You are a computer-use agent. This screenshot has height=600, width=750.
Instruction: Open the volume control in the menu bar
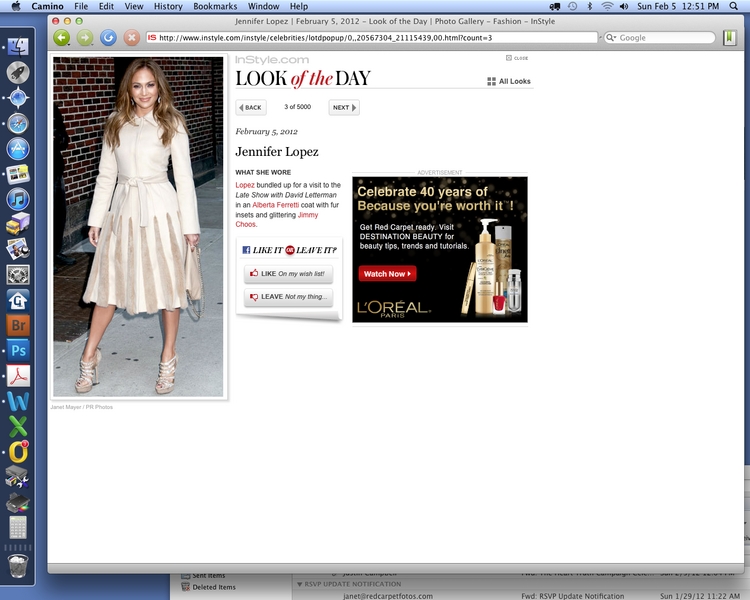pyautogui.click(x=624, y=6)
